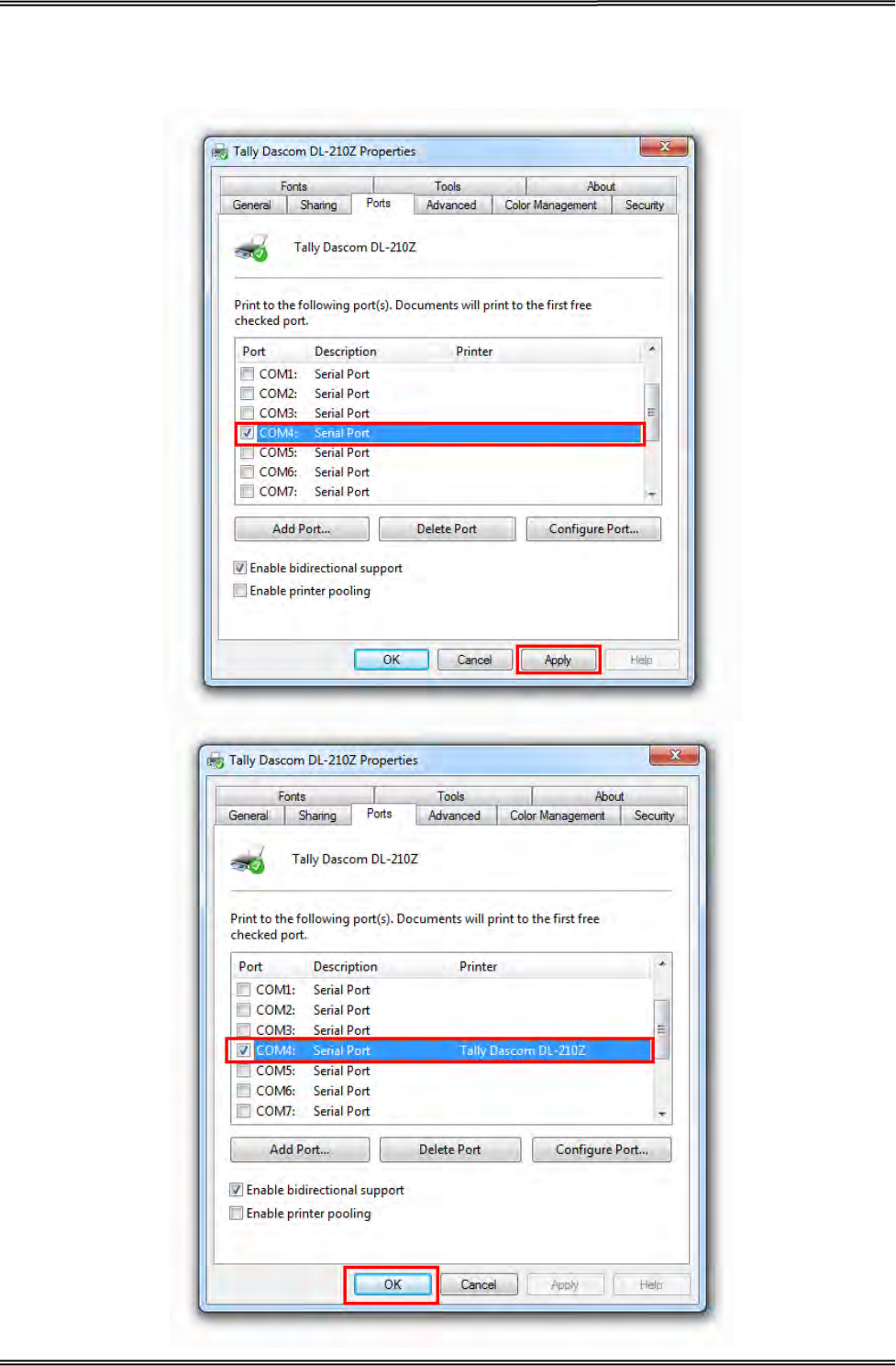Open Advanced tab in upper dialog
896x1366 pixels.
click(451, 205)
